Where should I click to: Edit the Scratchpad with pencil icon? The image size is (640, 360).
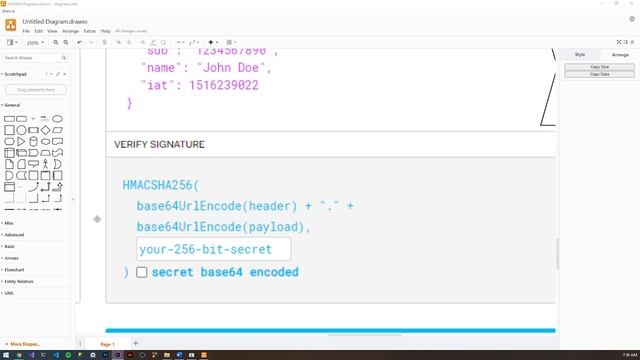click(58, 74)
